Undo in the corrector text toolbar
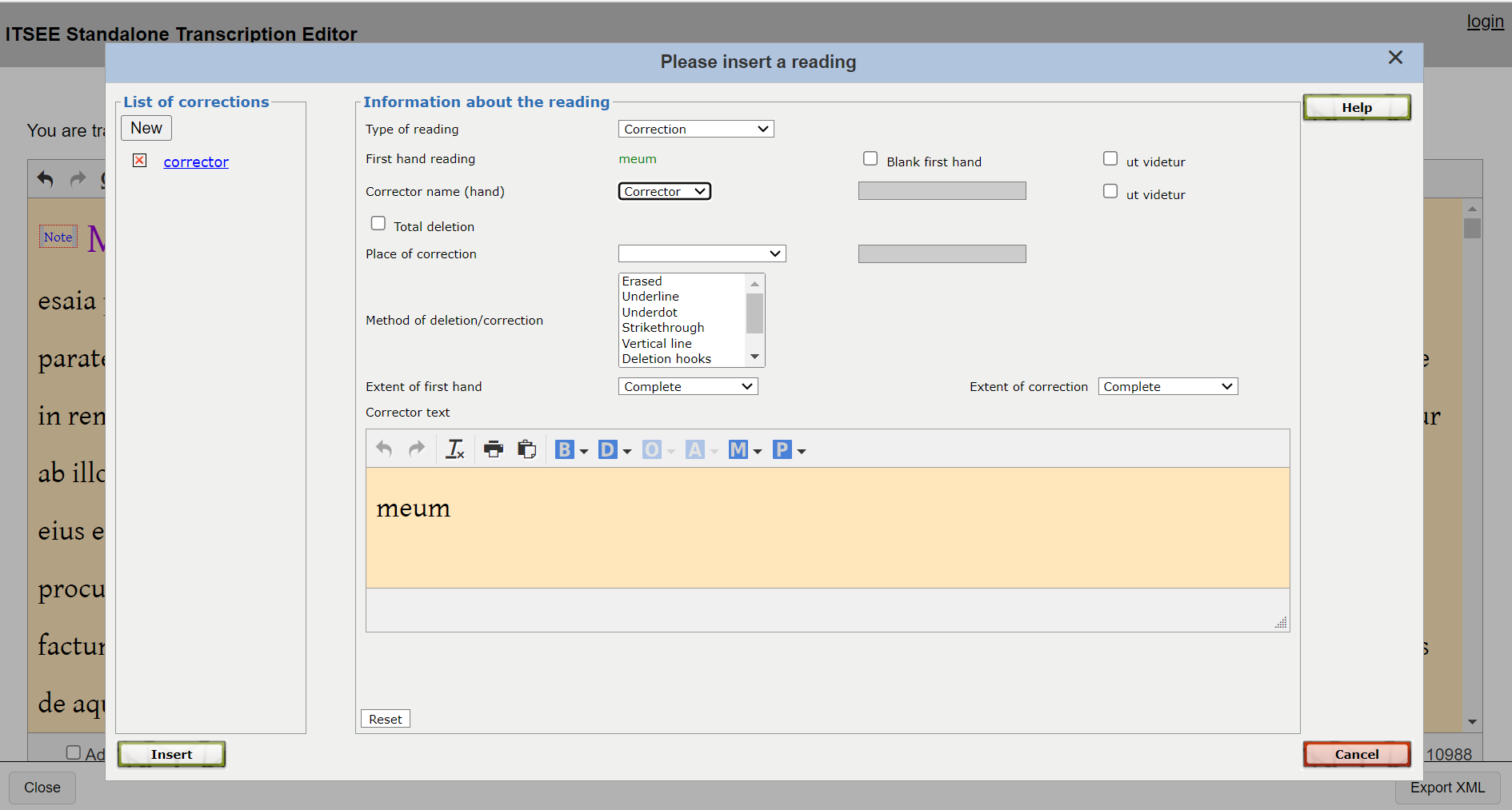Image resolution: width=1512 pixels, height=810 pixels. tap(384, 449)
